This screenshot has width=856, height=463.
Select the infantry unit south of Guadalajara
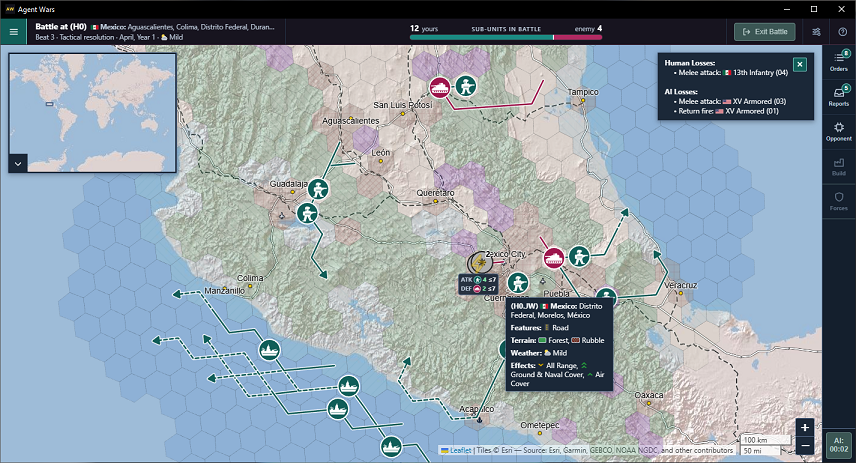[x=307, y=213]
